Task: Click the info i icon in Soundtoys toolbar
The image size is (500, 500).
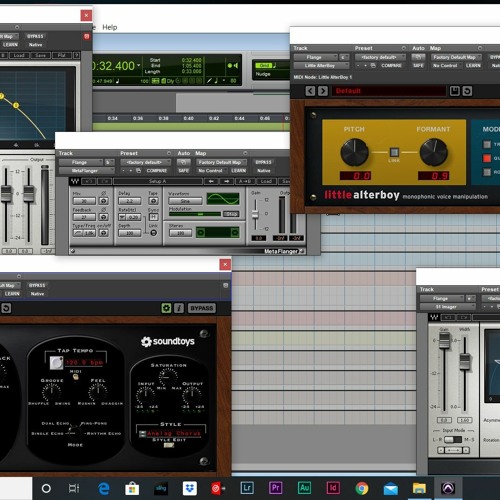Action: pyautogui.click(x=179, y=308)
